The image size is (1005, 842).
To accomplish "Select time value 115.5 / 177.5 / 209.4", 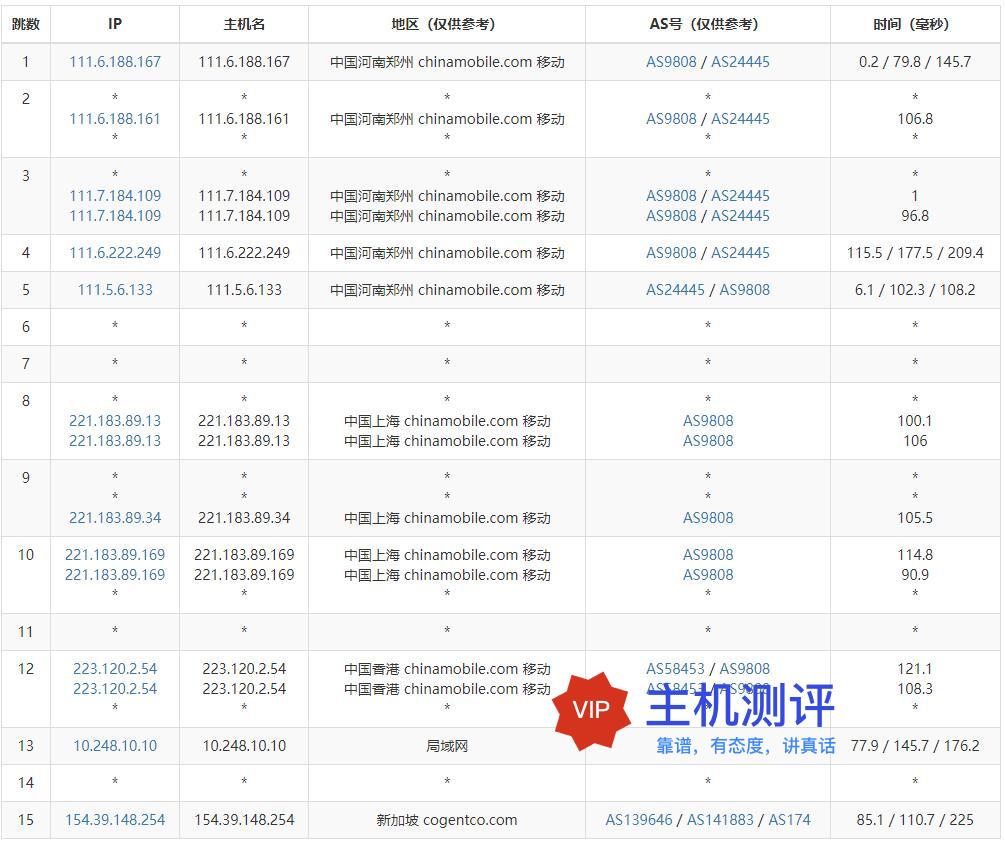I will (915, 252).
